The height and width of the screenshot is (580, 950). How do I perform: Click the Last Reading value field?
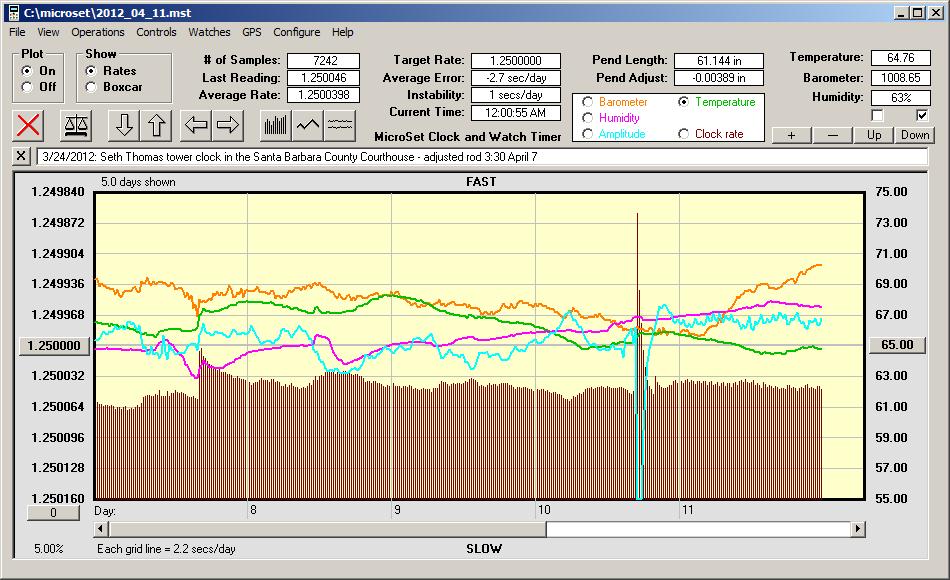tap(324, 78)
